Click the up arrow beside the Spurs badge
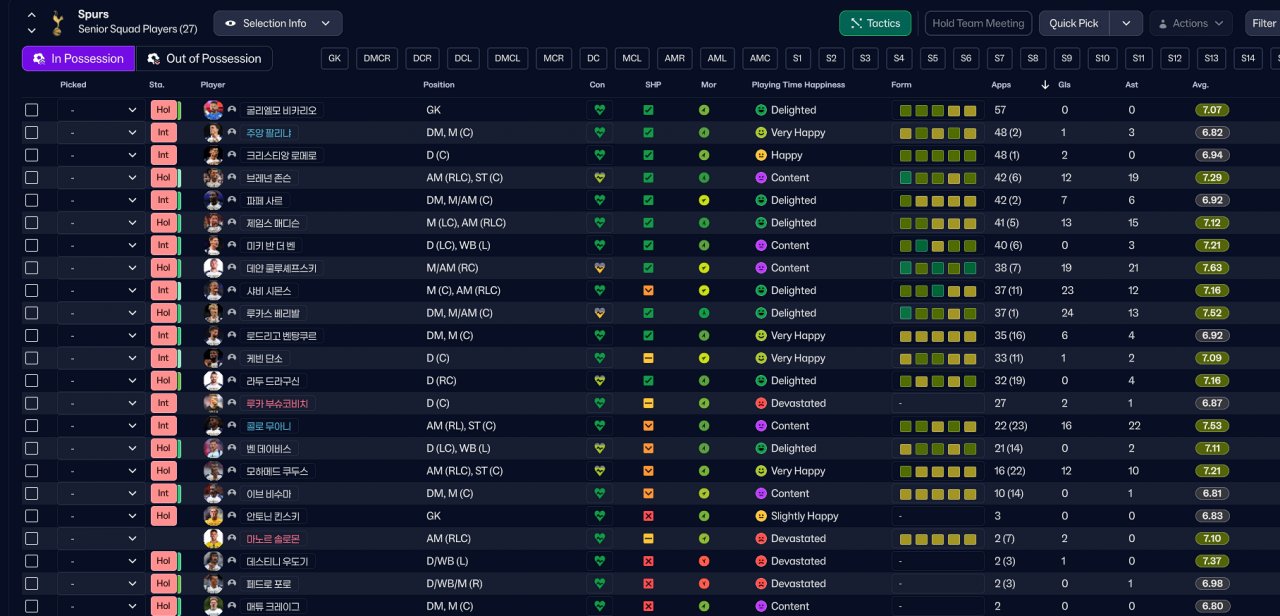This screenshot has height=616, width=1280. pos(31,15)
